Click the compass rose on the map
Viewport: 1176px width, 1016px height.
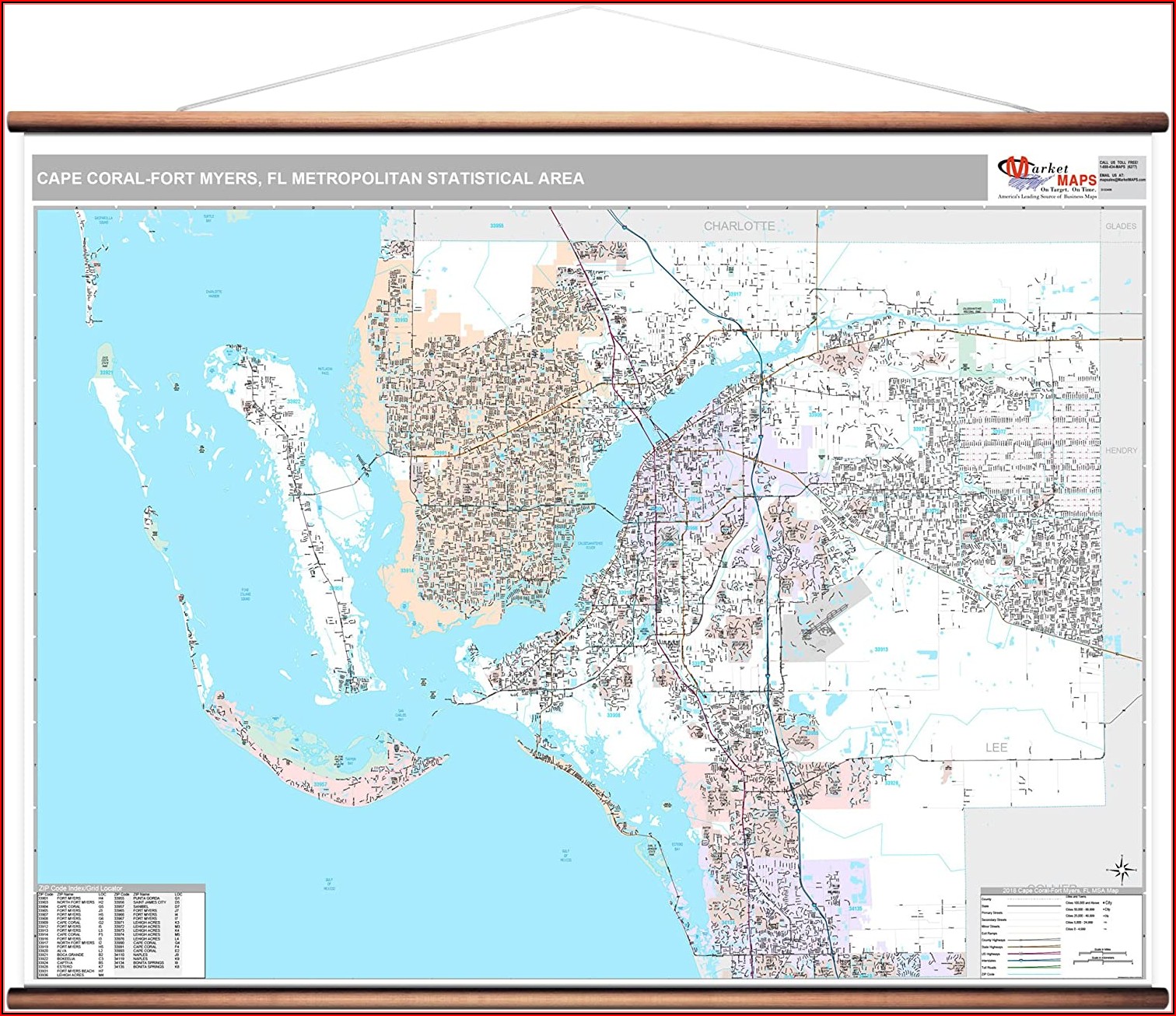click(1120, 869)
